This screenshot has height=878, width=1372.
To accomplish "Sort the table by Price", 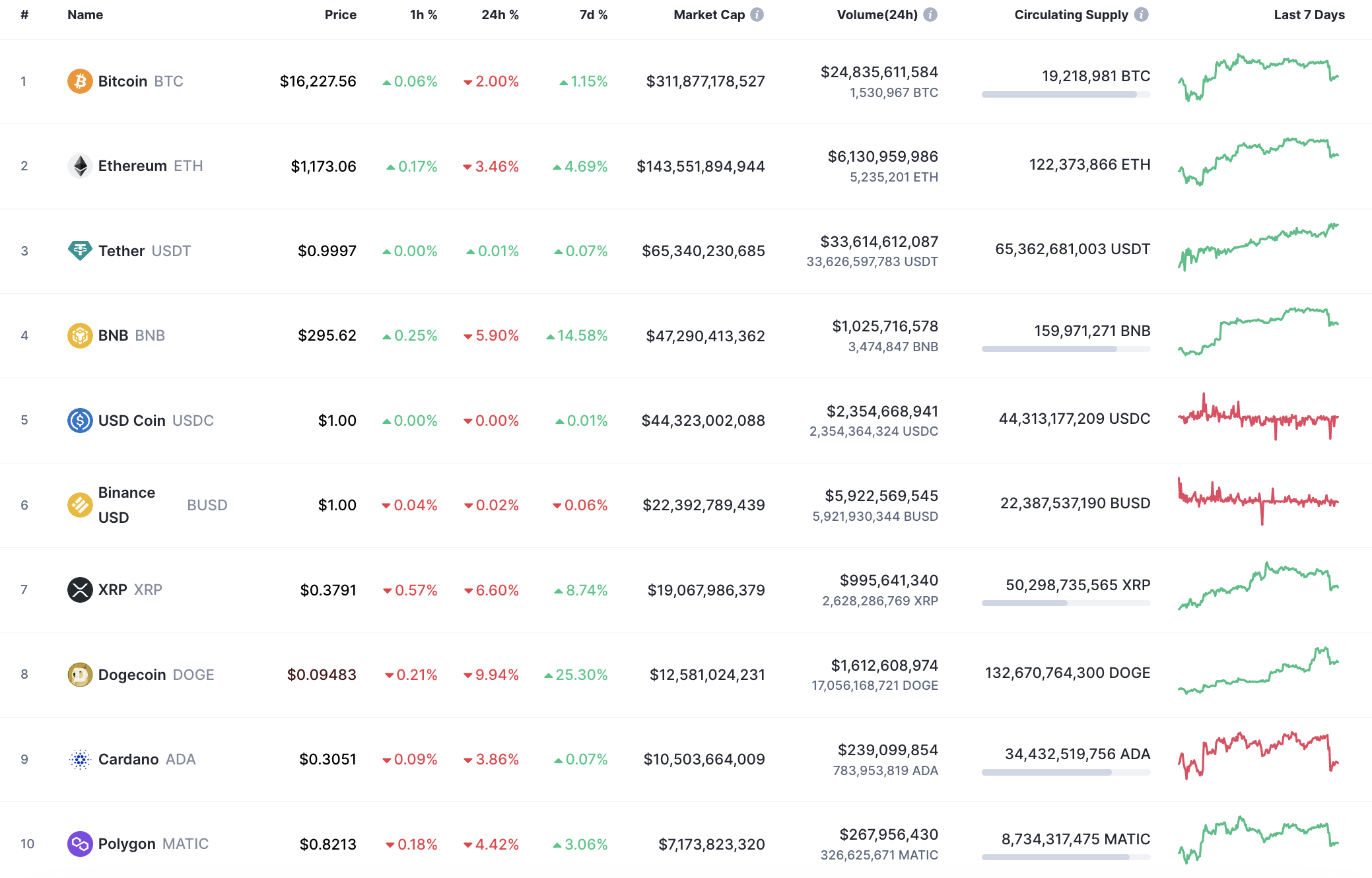I will pyautogui.click(x=341, y=15).
